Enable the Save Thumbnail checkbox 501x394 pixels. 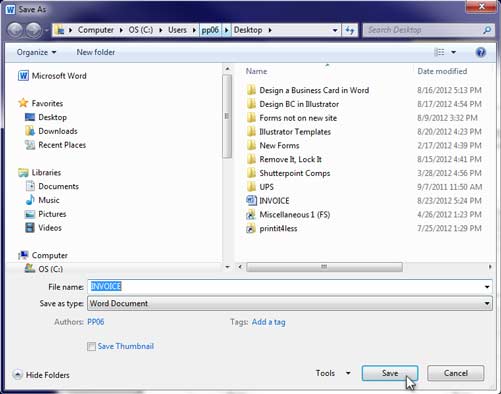pos(91,346)
